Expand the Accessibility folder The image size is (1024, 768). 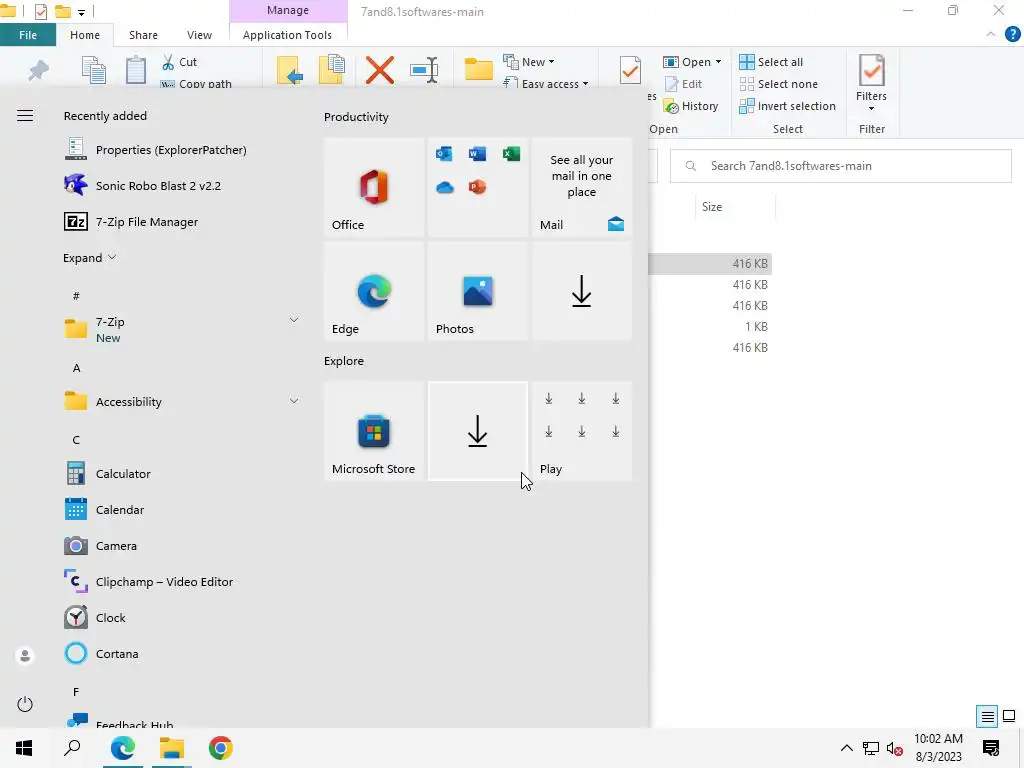(x=294, y=401)
